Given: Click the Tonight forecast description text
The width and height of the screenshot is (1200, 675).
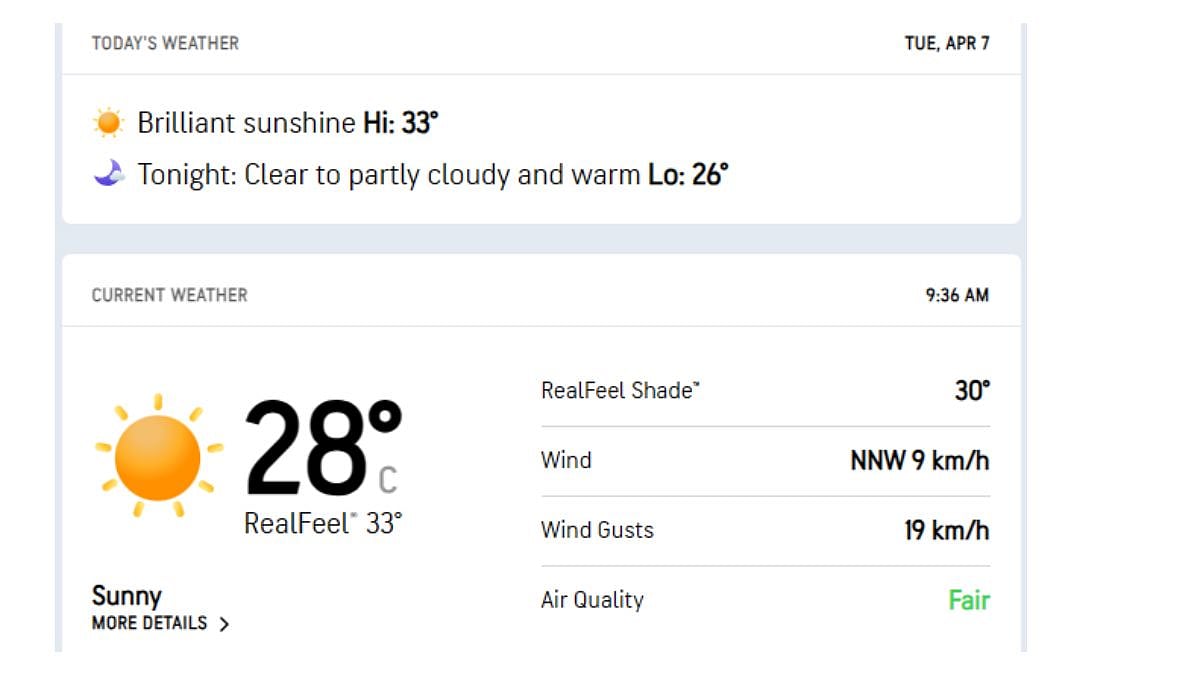Looking at the screenshot, I should click(x=390, y=175).
